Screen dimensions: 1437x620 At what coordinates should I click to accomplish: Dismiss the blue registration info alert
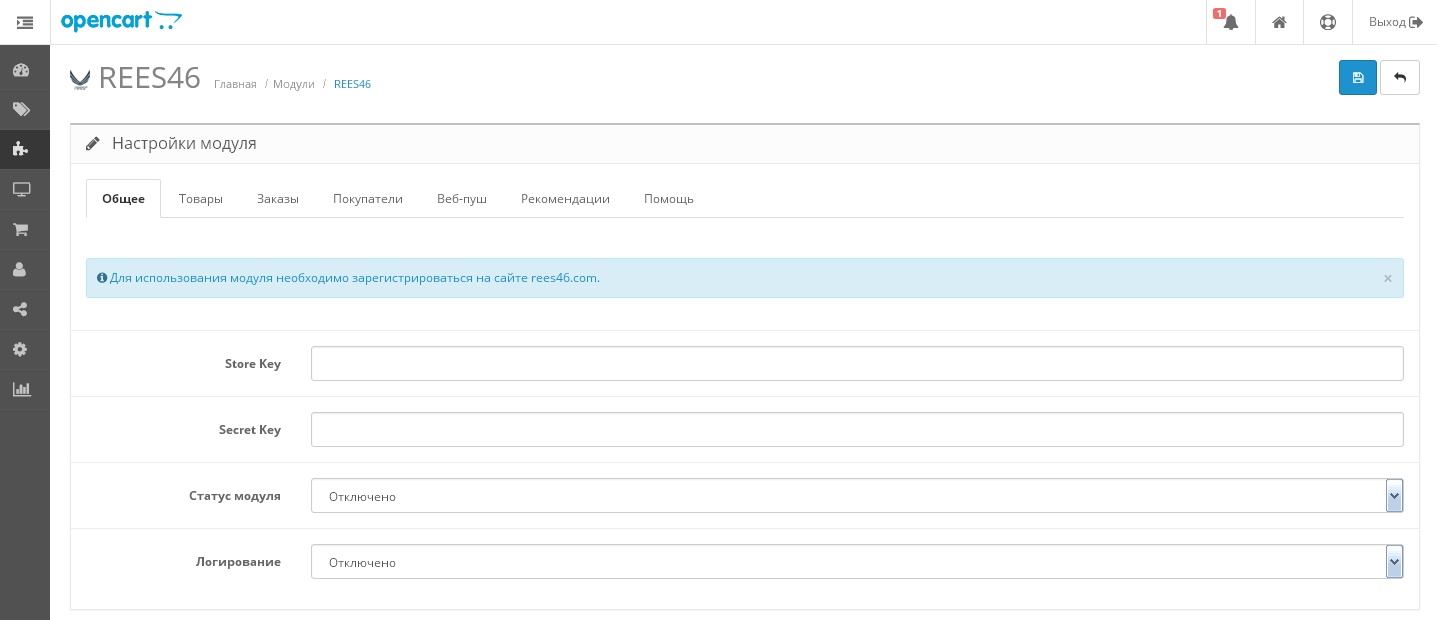point(1387,279)
